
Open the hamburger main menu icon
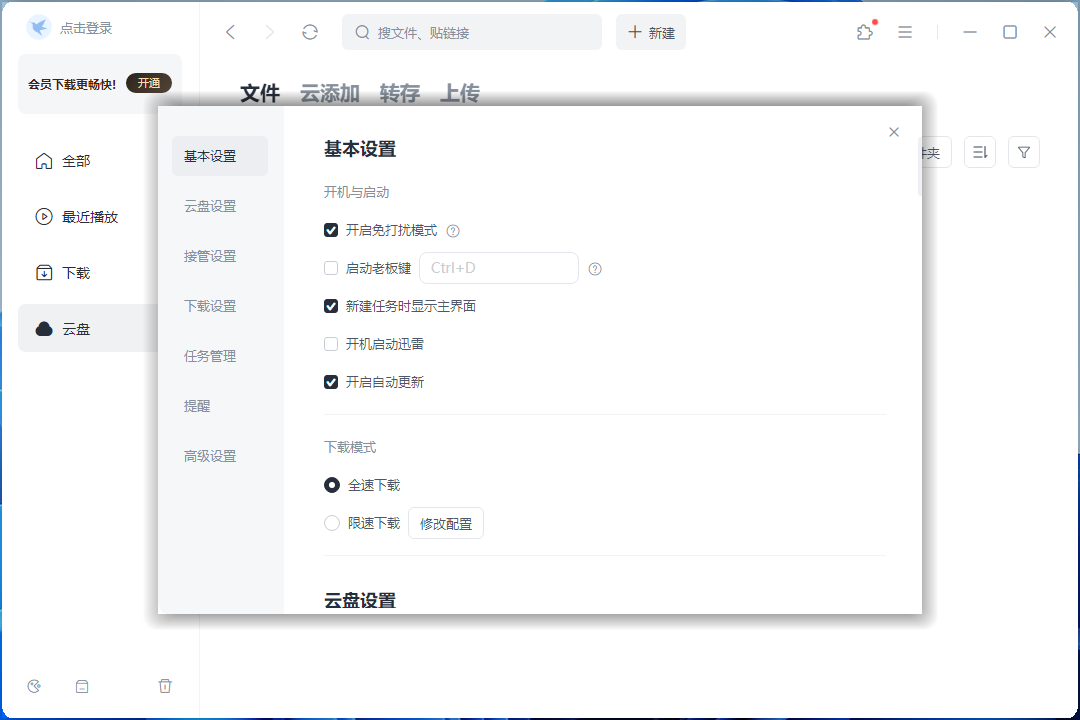coord(905,32)
